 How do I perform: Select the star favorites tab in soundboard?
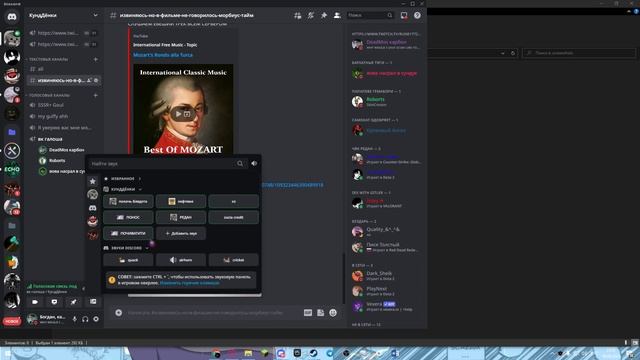93,181
